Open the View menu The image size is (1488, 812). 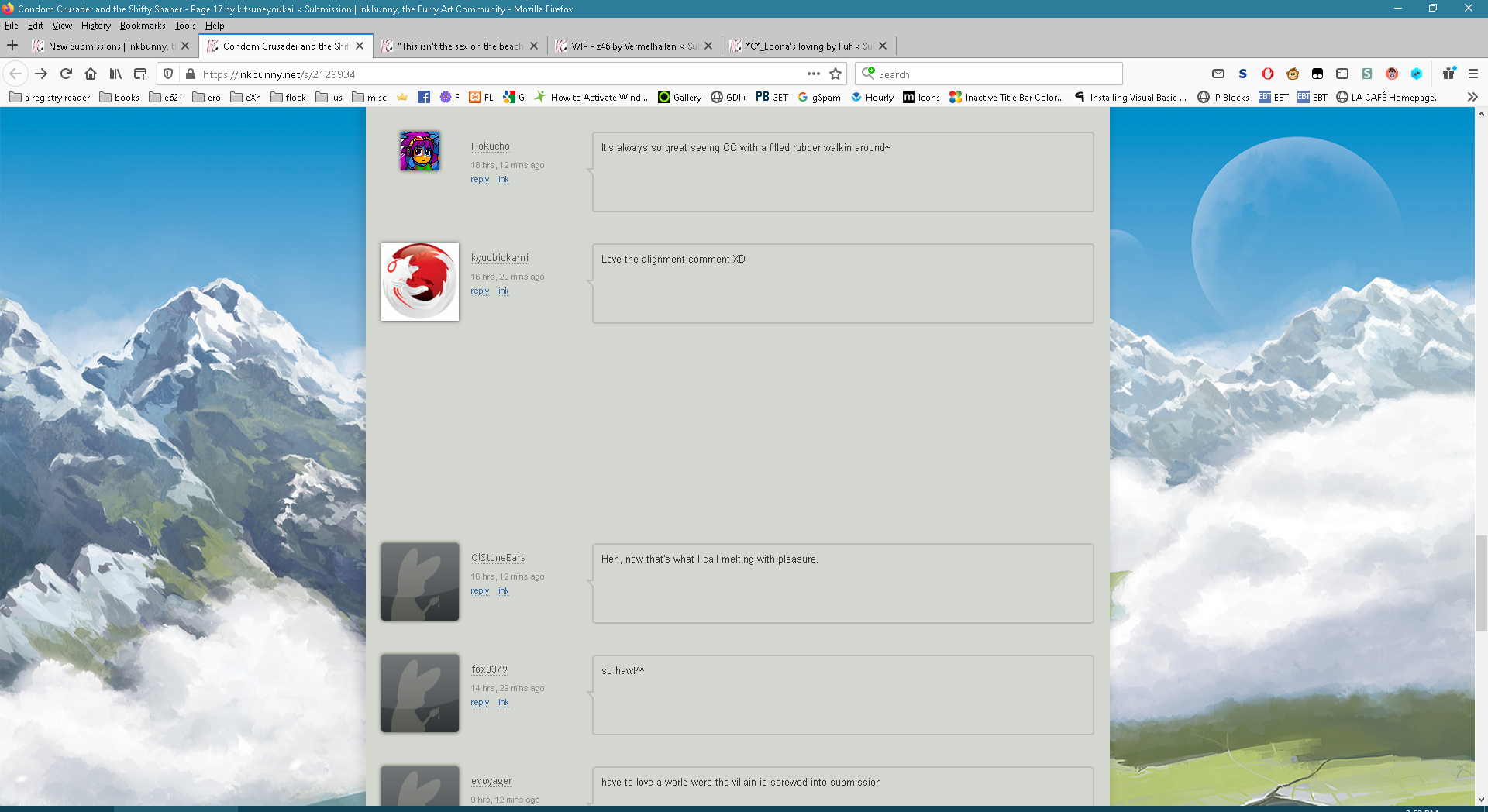(62, 26)
